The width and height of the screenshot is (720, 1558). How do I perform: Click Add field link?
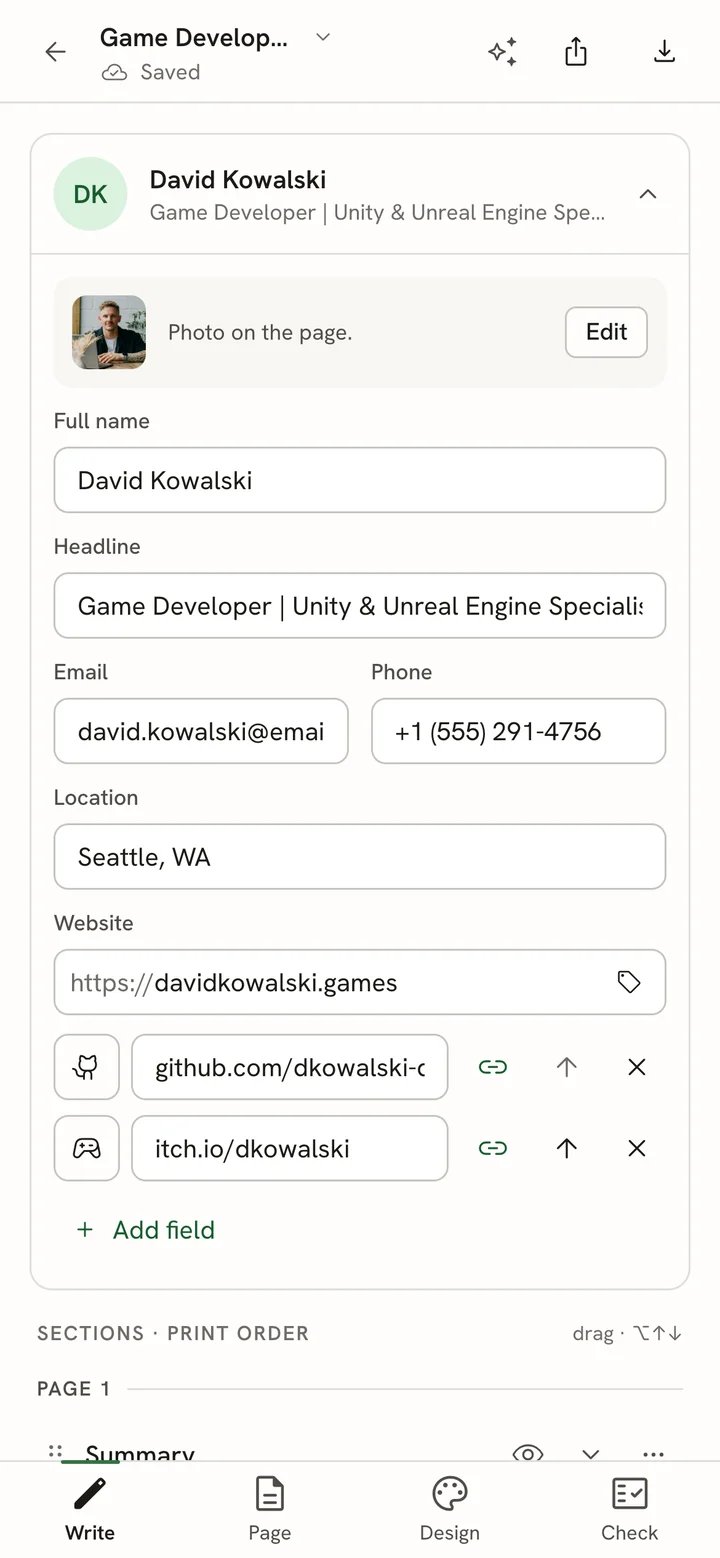pyautogui.click(x=146, y=1230)
